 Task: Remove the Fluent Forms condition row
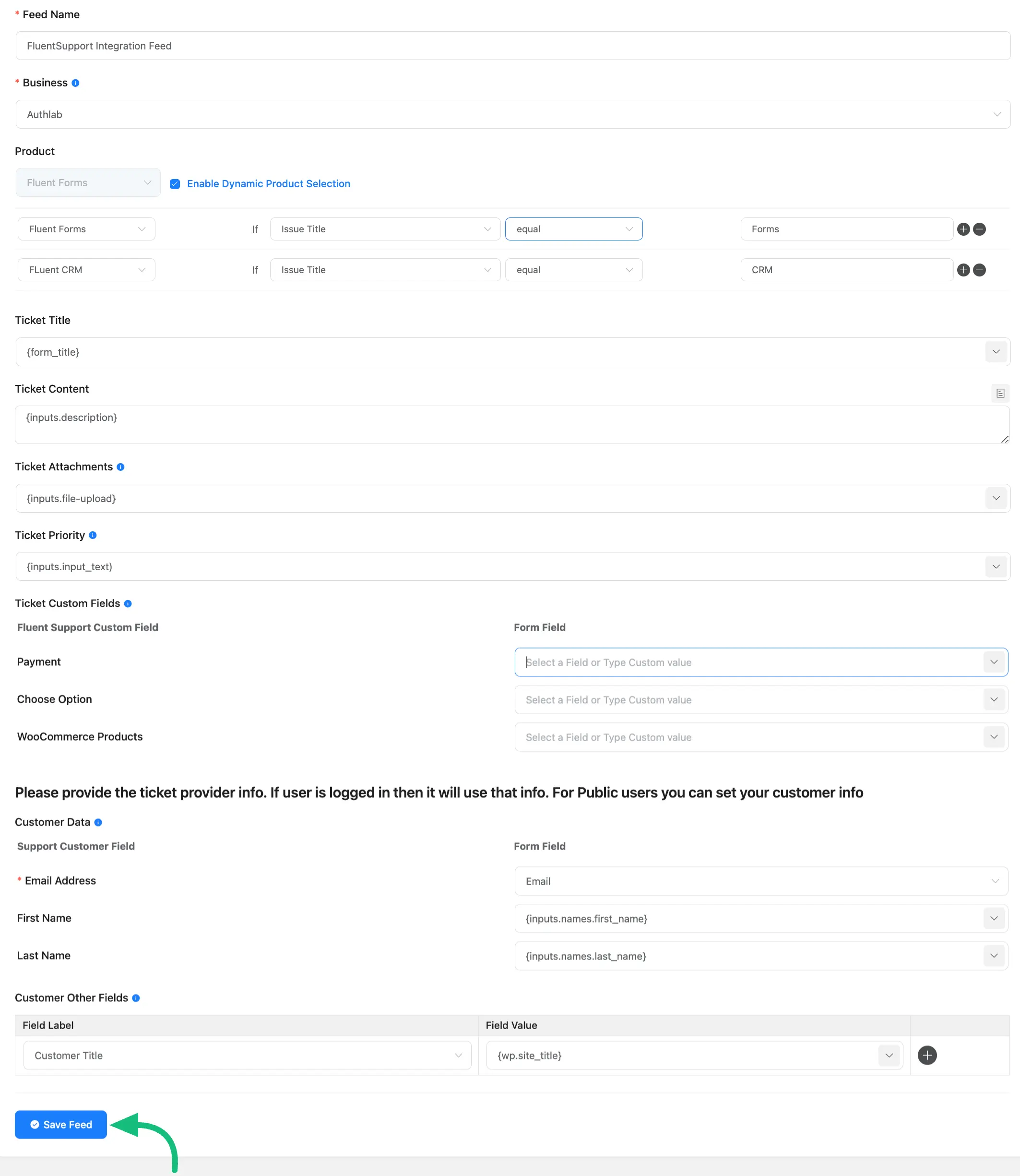click(x=979, y=229)
